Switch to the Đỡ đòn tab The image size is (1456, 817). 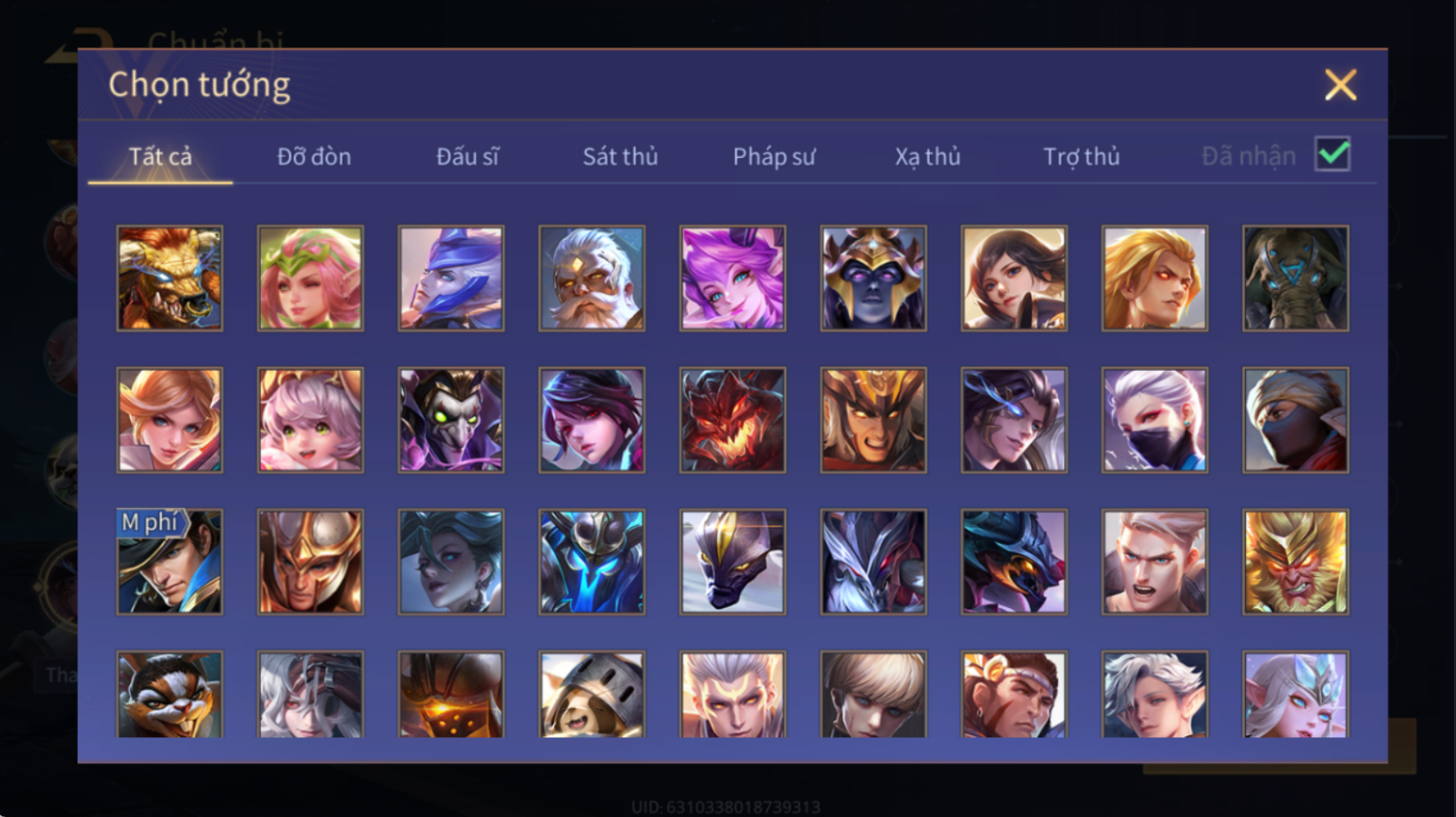point(314,156)
